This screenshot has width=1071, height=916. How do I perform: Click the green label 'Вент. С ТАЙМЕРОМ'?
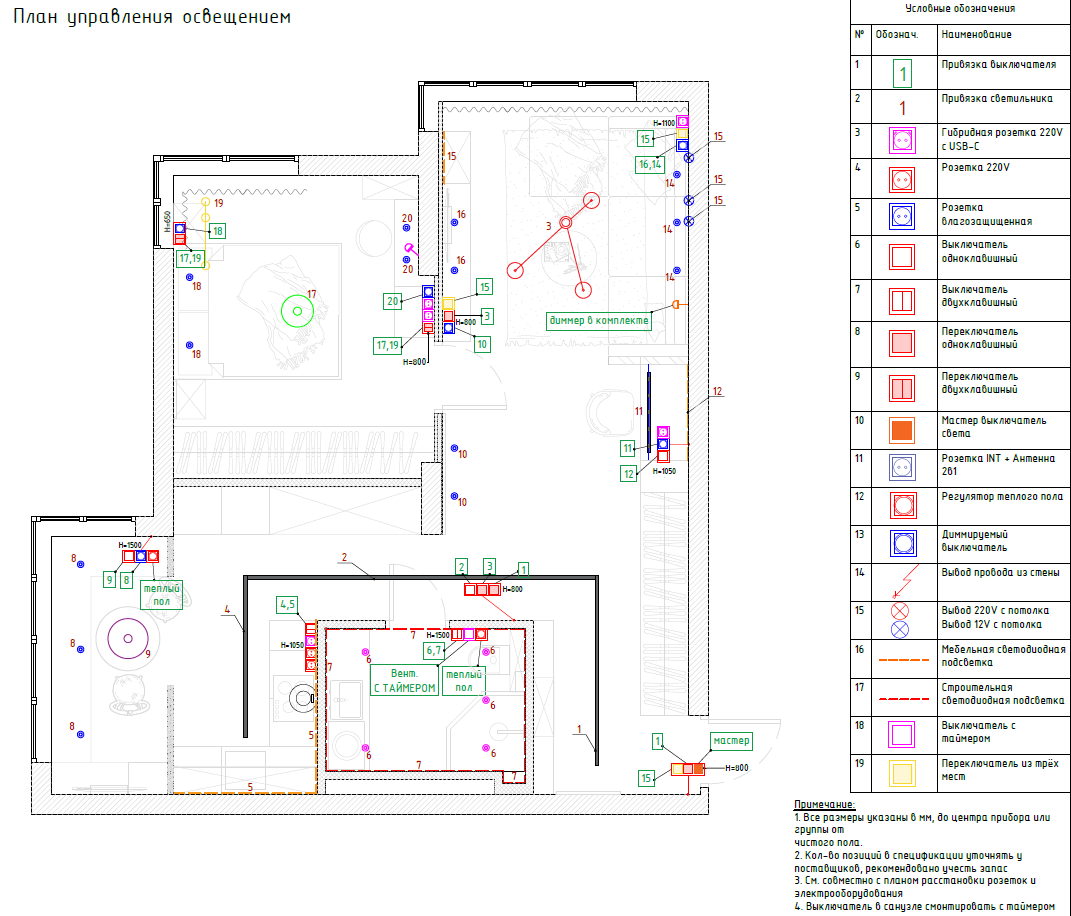click(404, 681)
